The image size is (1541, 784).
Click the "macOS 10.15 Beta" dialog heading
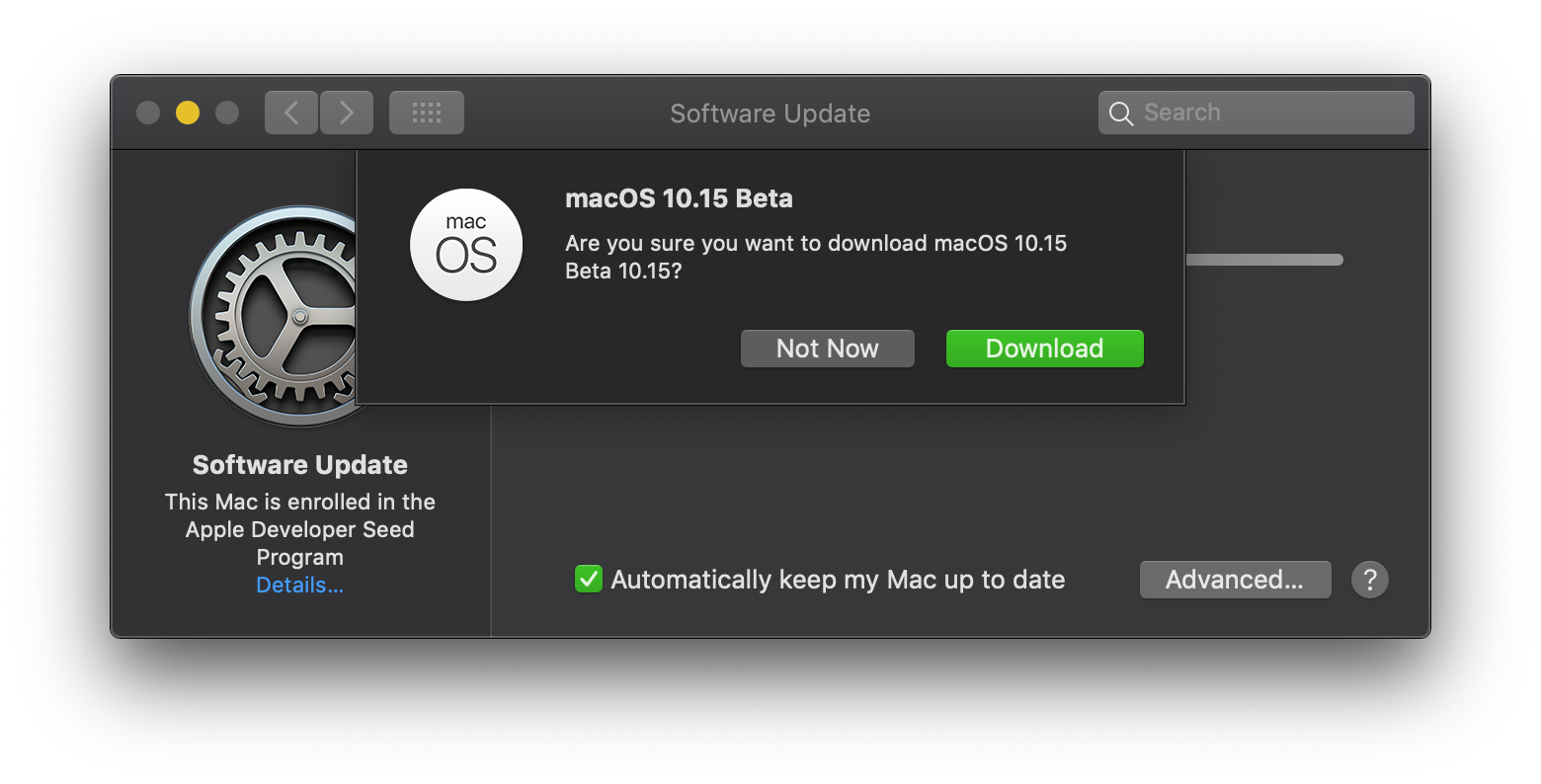[679, 198]
